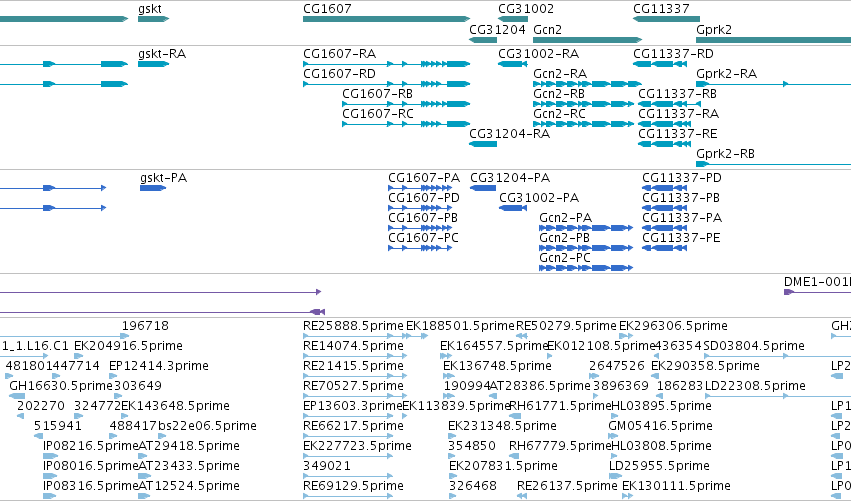This screenshot has height=501, width=851.
Task: Select the Gprk2-RB transcript label
Action: point(726,154)
